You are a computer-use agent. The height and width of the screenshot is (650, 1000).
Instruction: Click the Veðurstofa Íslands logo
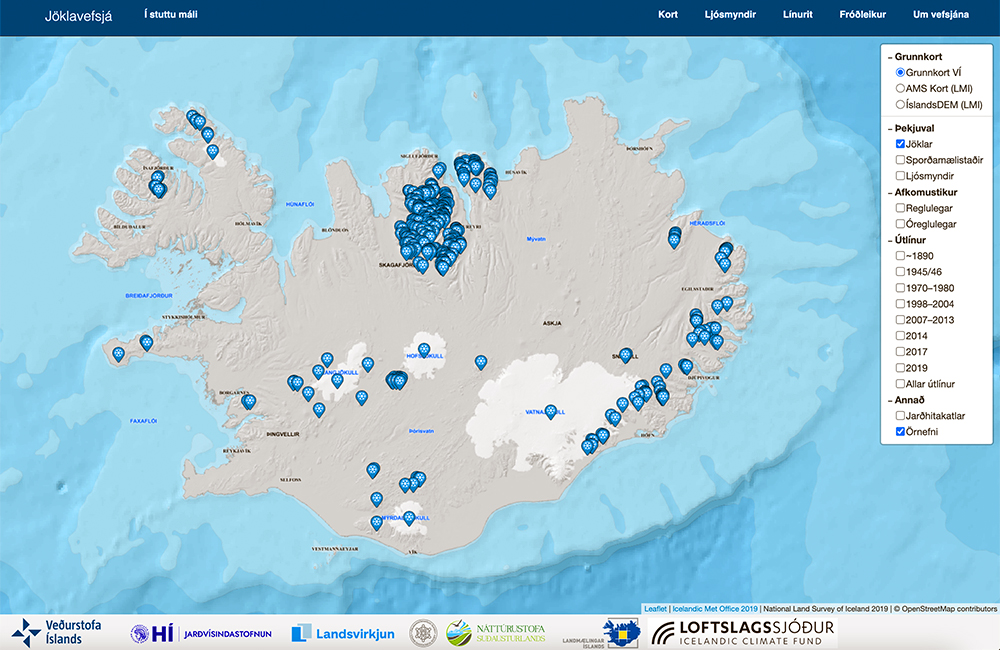56,633
